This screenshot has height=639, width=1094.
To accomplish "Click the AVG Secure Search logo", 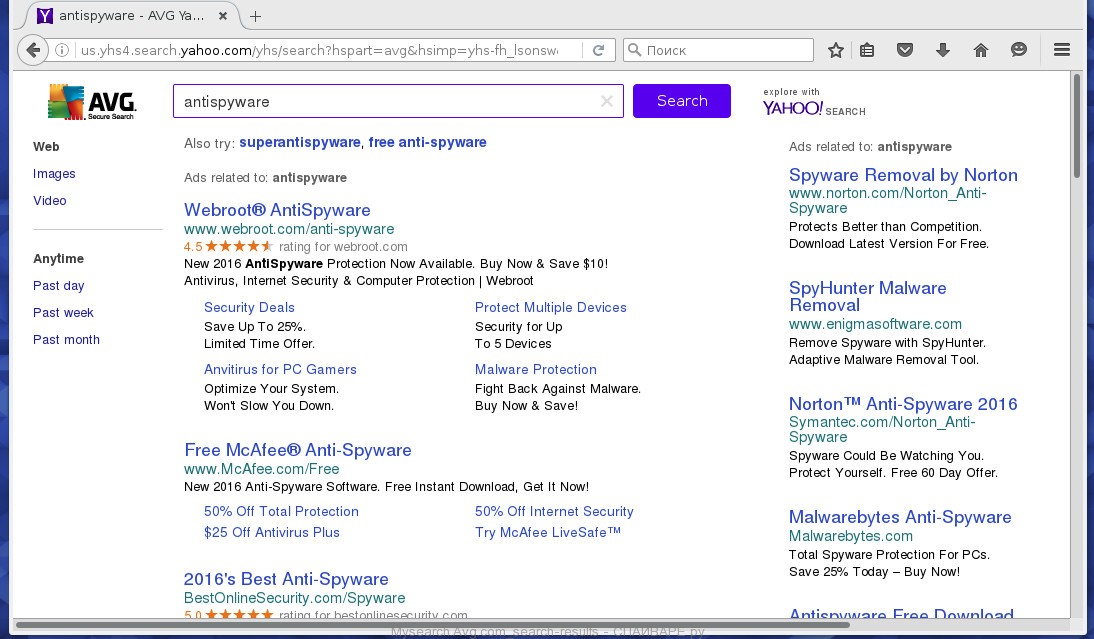I will pos(91,102).
